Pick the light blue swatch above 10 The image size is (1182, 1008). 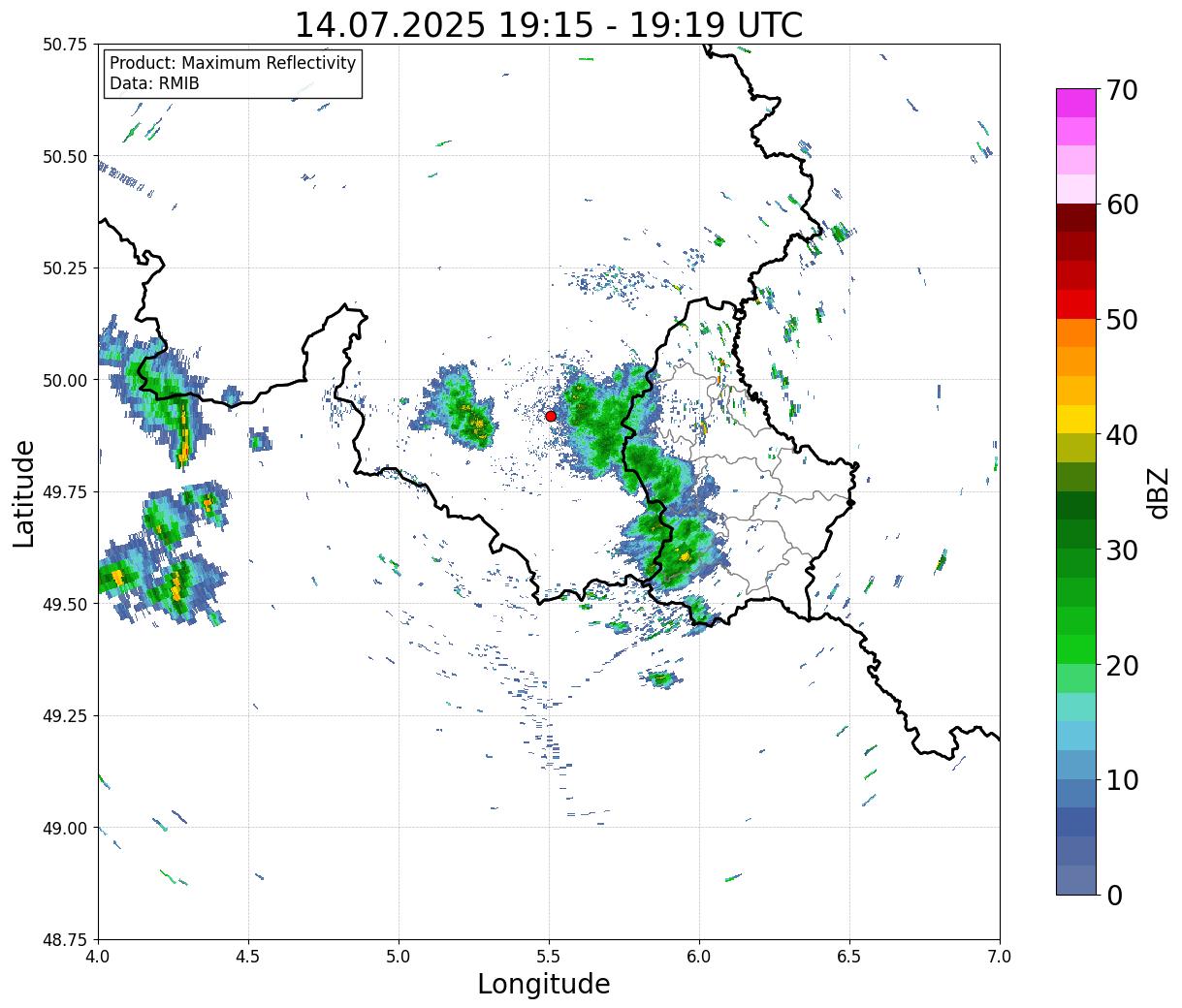pyautogui.click(x=1076, y=766)
